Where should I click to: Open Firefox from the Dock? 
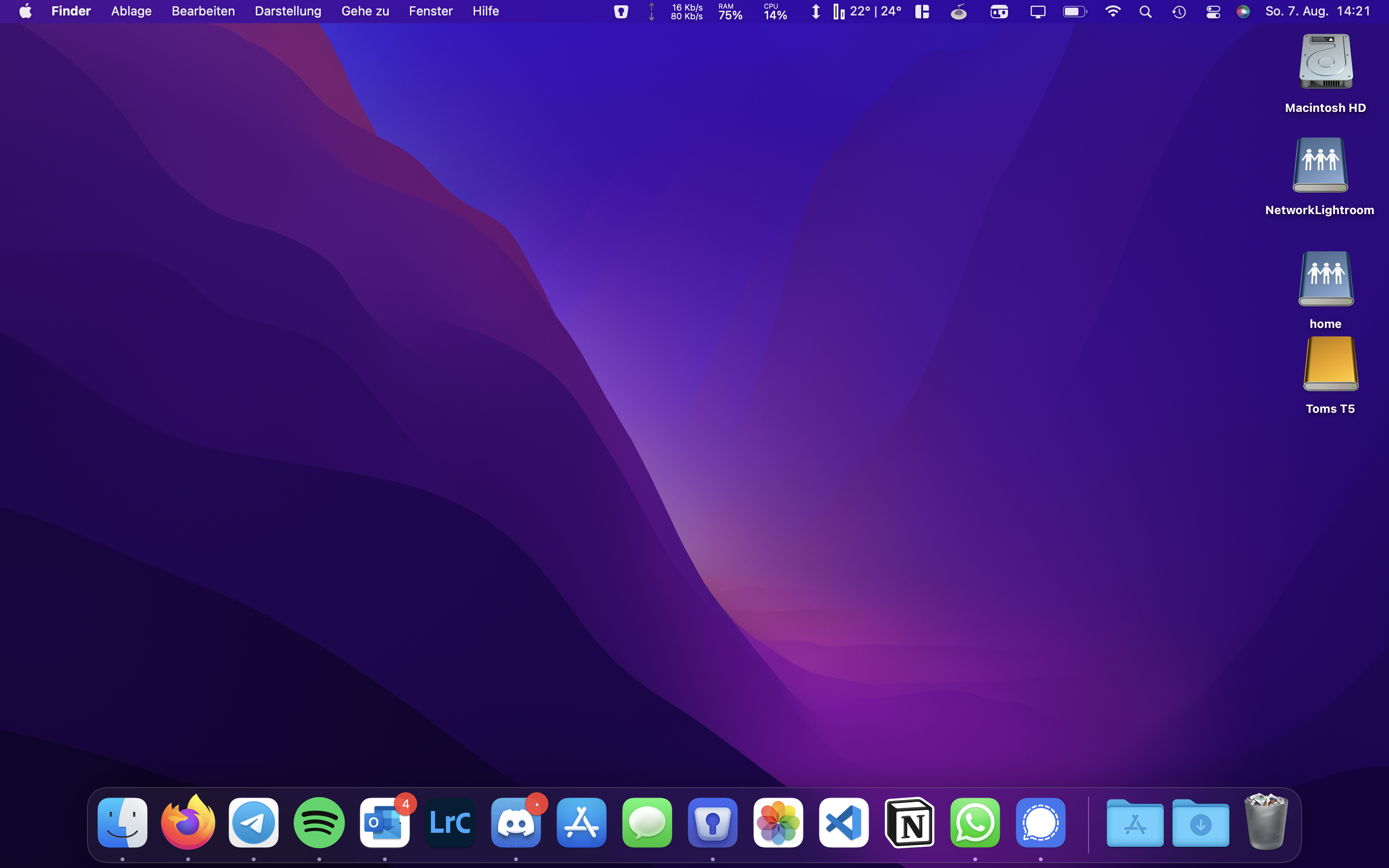click(188, 823)
